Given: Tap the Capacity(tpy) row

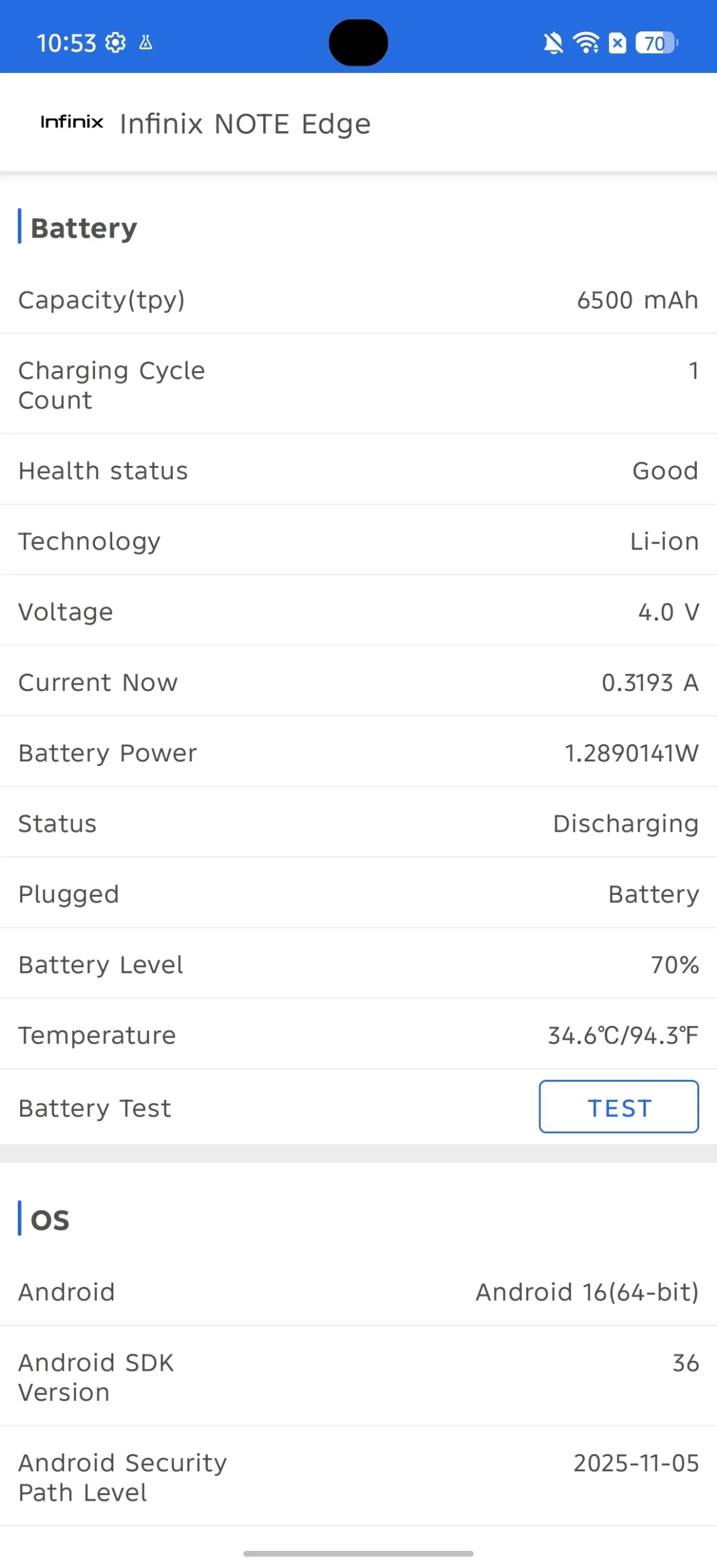Looking at the screenshot, I should (358, 300).
